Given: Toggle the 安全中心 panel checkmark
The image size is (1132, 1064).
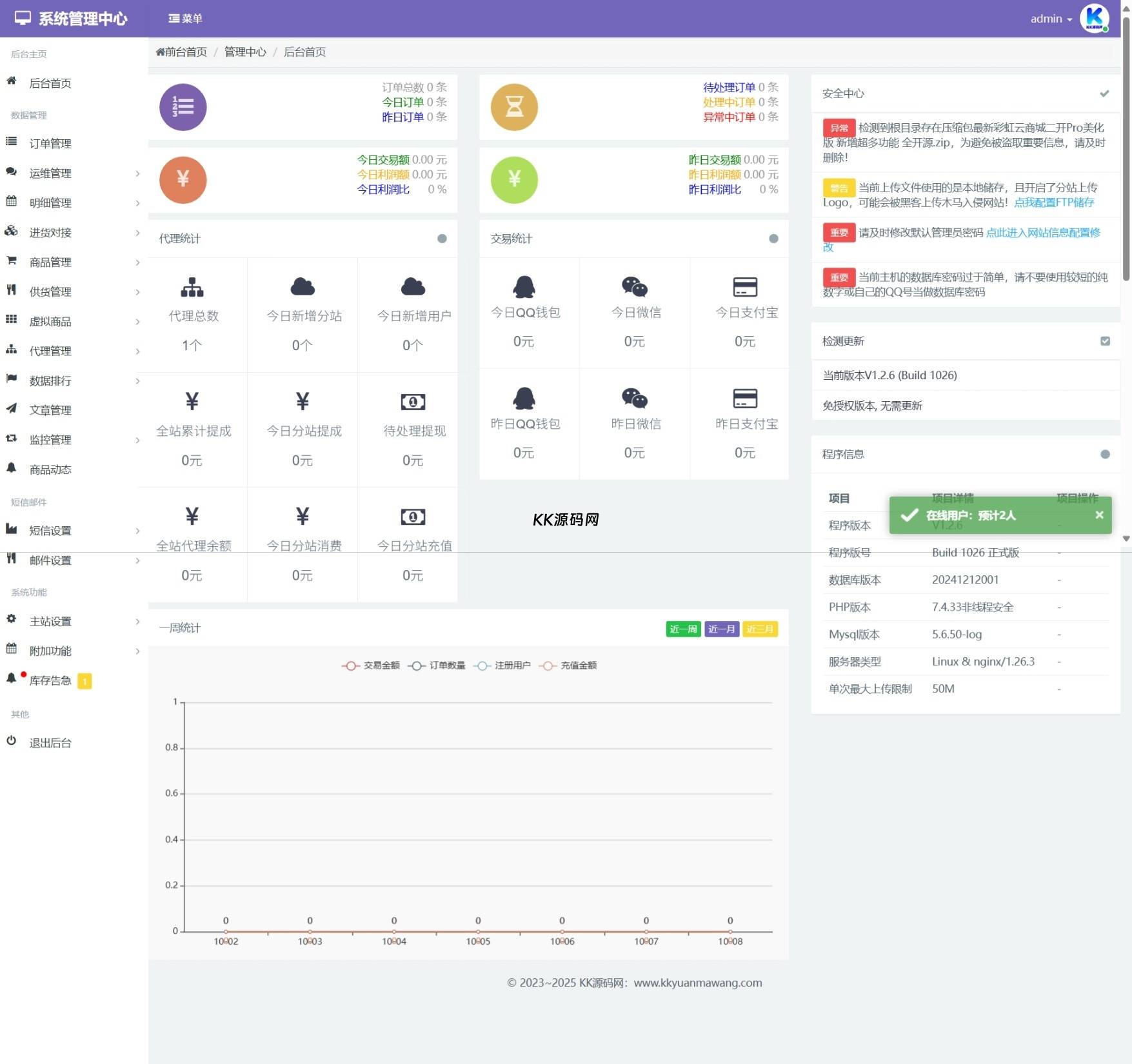Looking at the screenshot, I should pyautogui.click(x=1104, y=94).
